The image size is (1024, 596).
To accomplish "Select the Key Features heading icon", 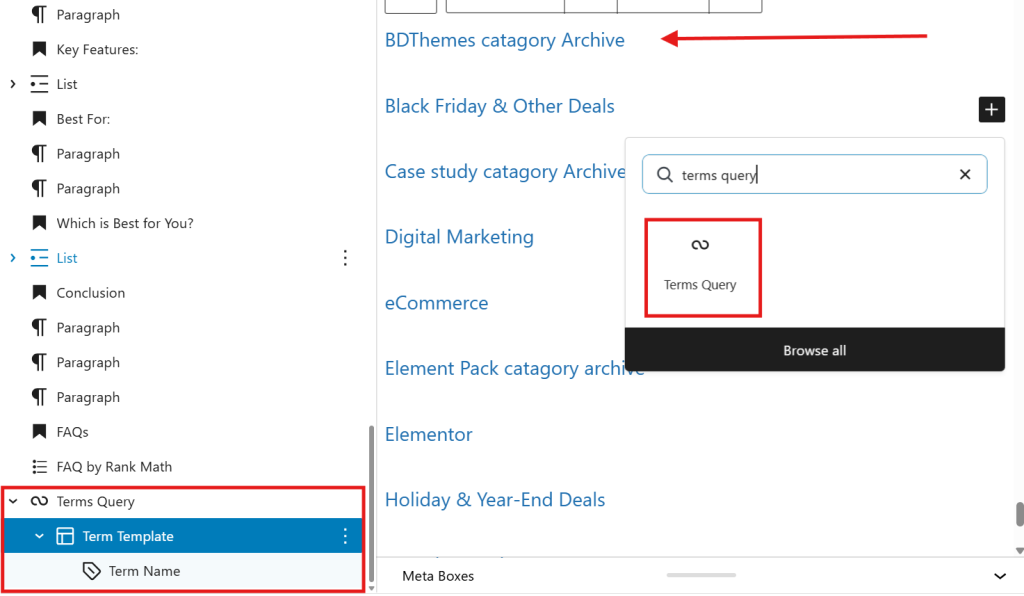I will point(41,48).
